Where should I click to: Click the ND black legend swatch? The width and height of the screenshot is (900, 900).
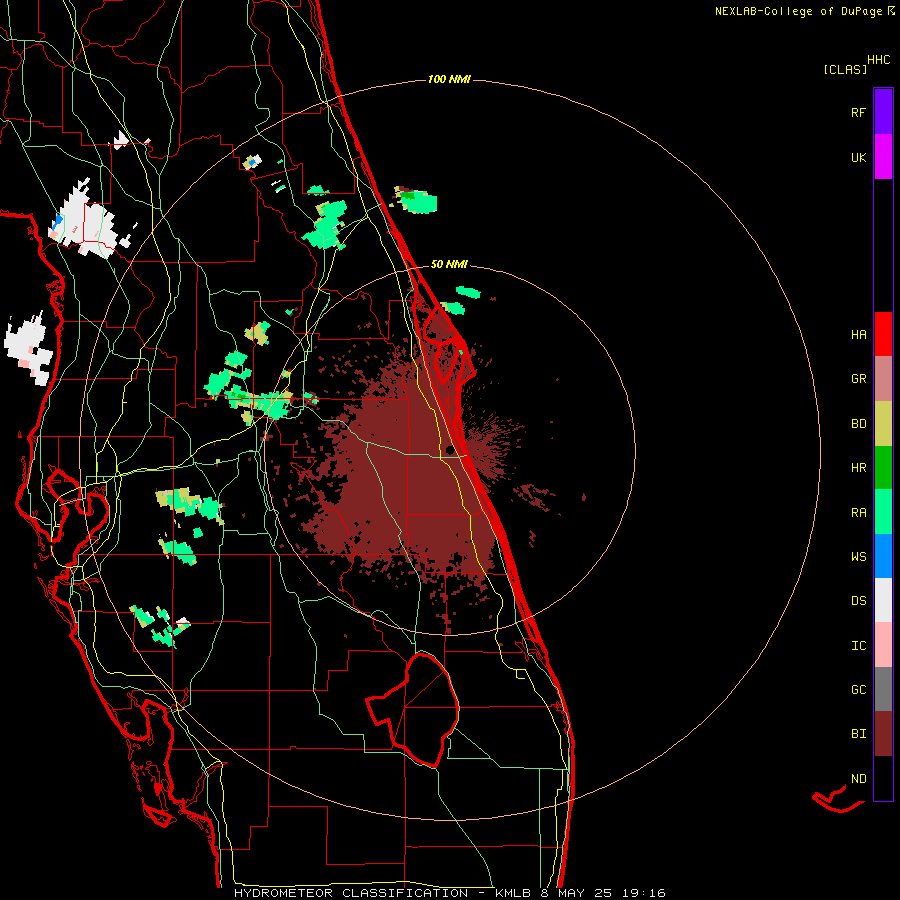(x=883, y=778)
